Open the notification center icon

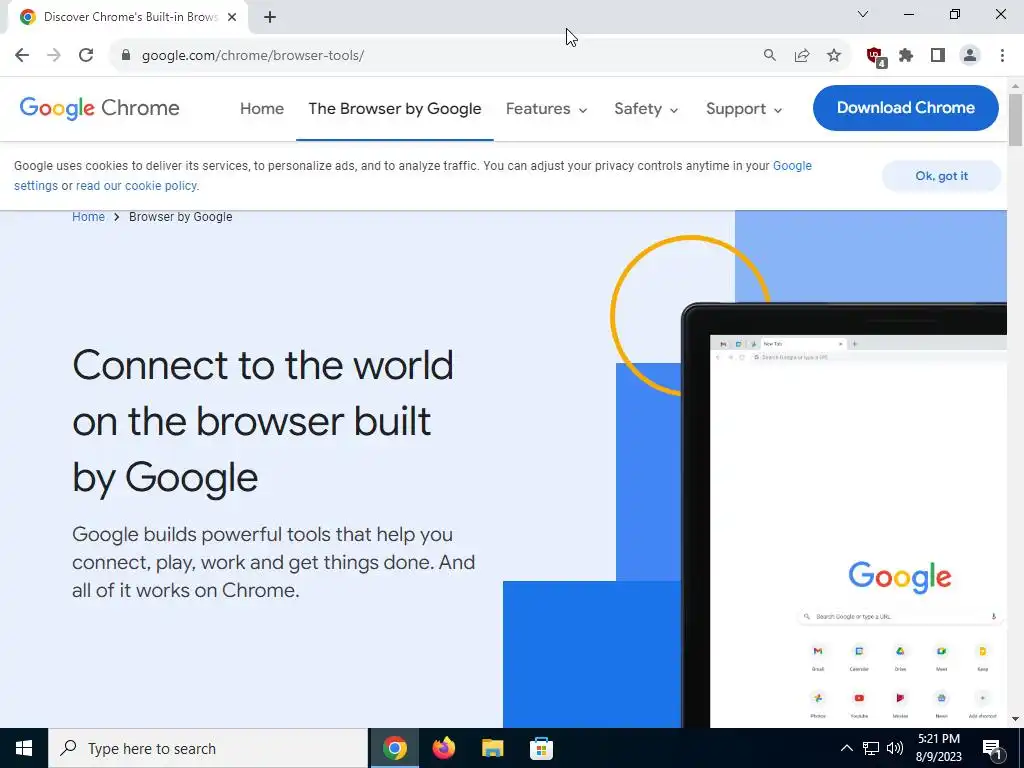(992, 748)
